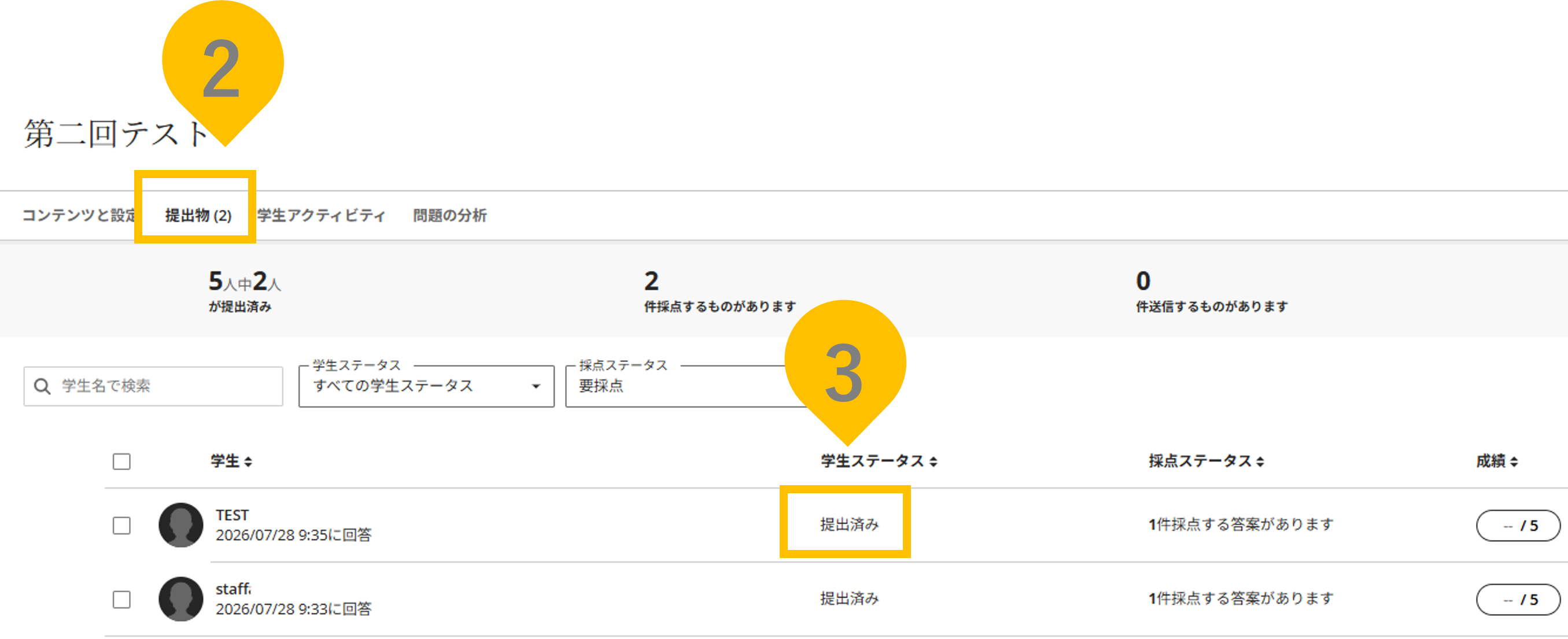The width and height of the screenshot is (1568, 639).
Task: Check the box for student TEST
Action: coord(121,525)
